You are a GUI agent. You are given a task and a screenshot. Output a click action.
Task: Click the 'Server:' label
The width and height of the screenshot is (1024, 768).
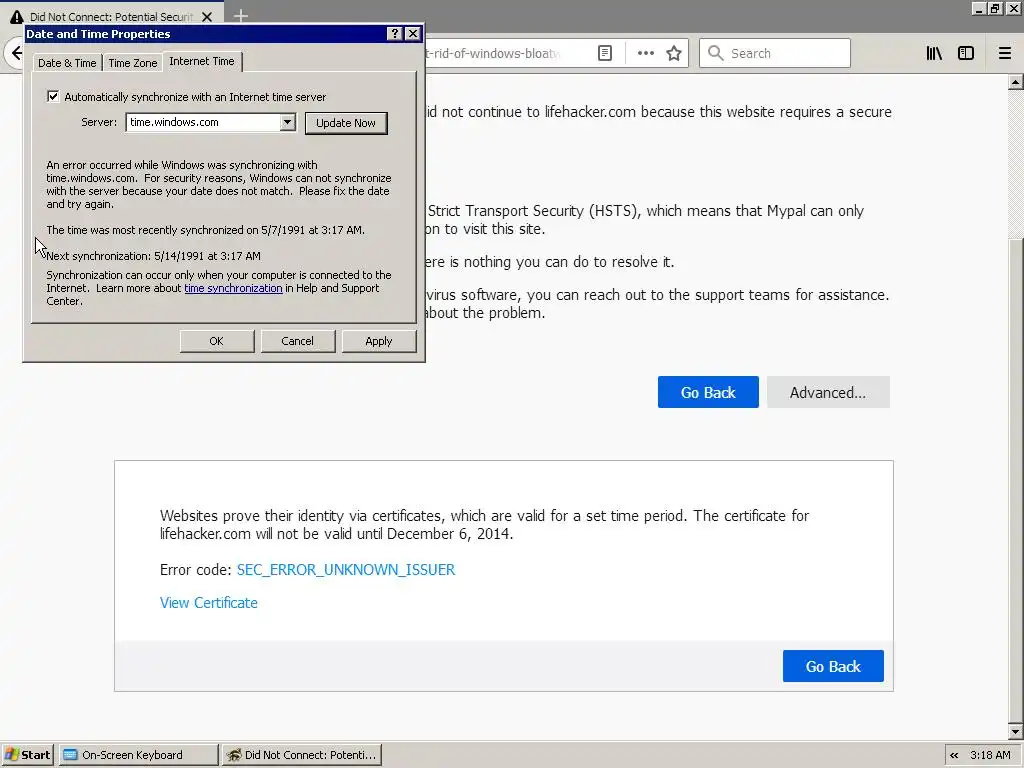[x=99, y=122]
